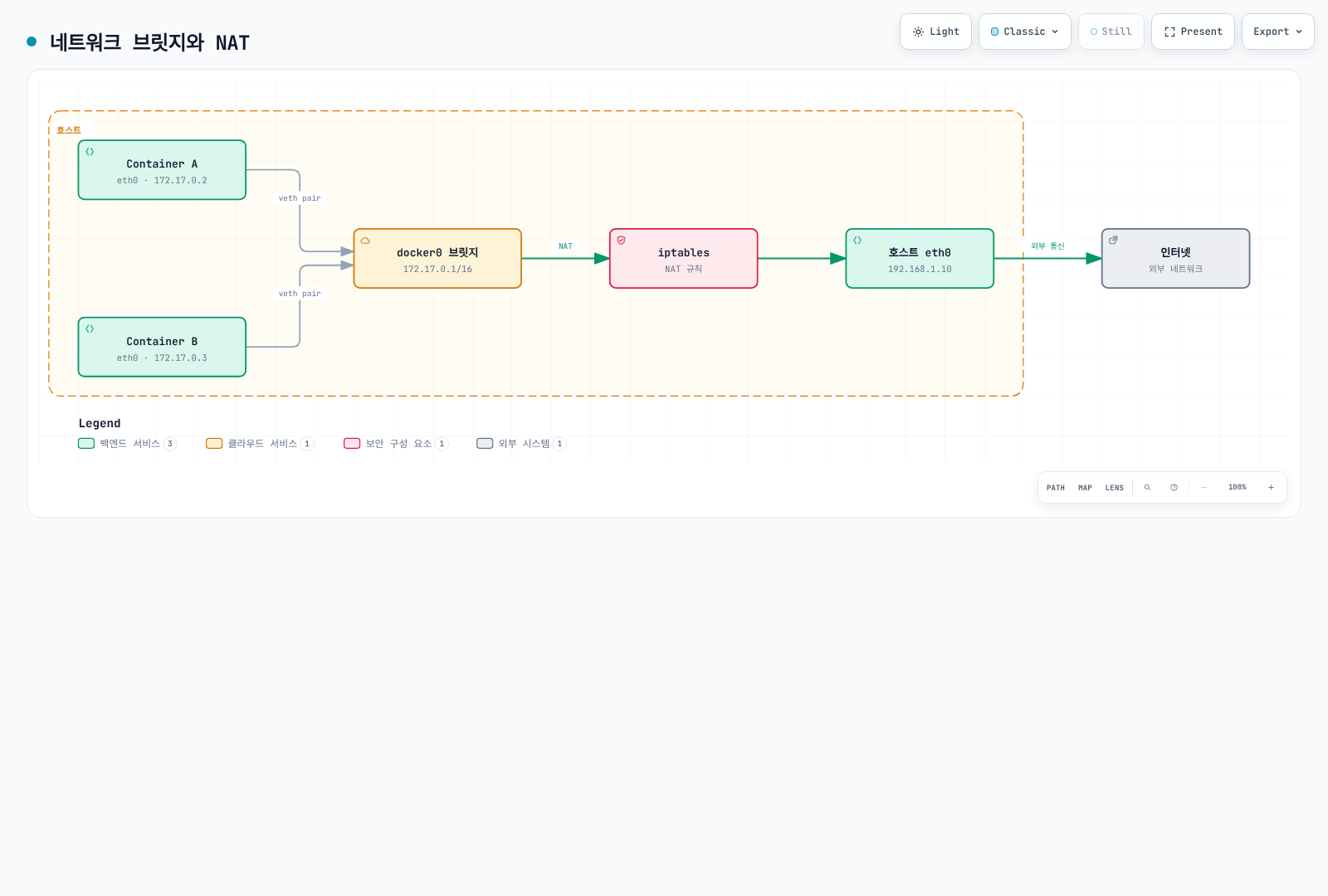Toggle the Still animation button
Image resolution: width=1328 pixels, height=896 pixels.
pyautogui.click(x=1111, y=32)
